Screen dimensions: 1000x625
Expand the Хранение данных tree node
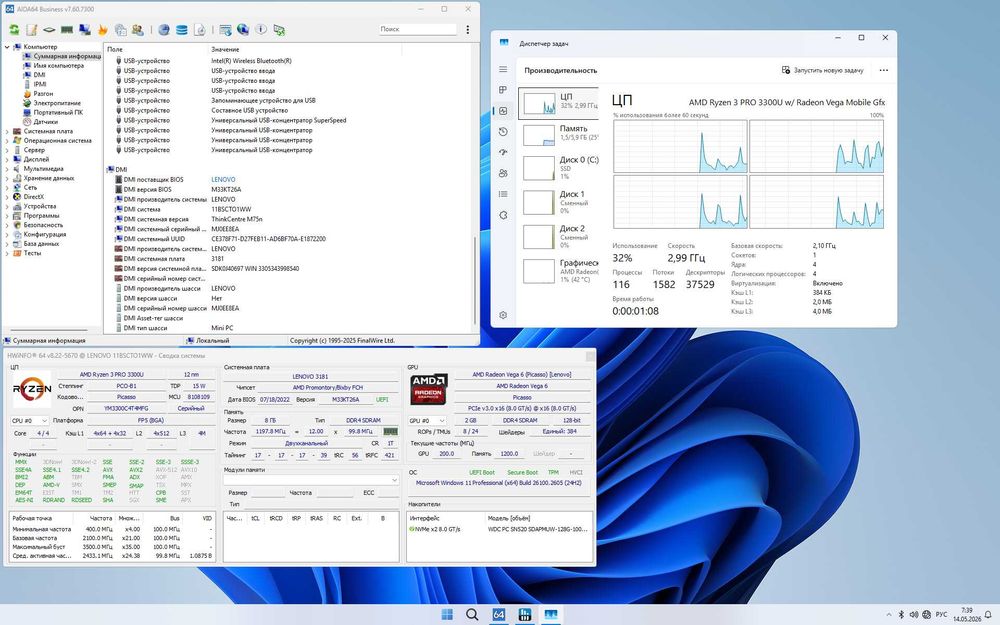point(7,178)
